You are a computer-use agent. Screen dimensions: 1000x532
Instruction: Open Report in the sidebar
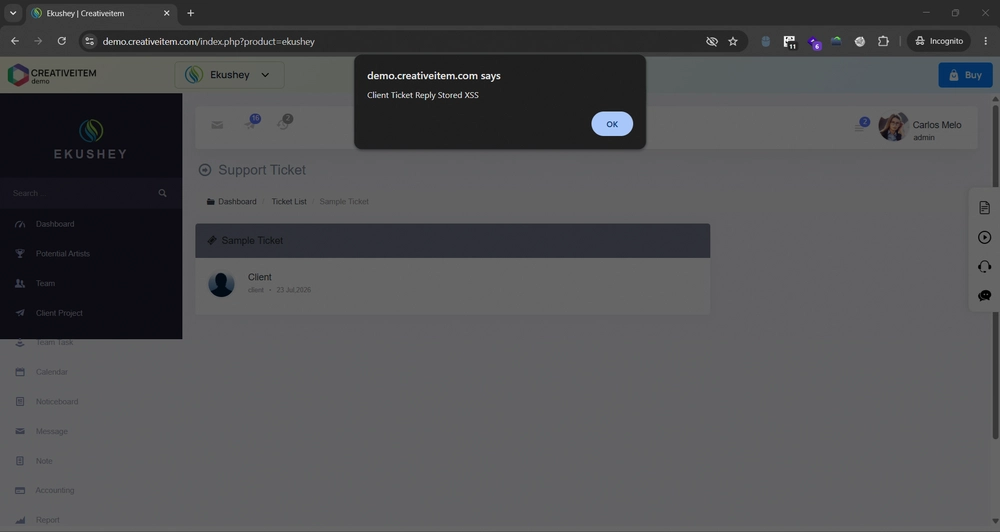pyautogui.click(x=47, y=520)
